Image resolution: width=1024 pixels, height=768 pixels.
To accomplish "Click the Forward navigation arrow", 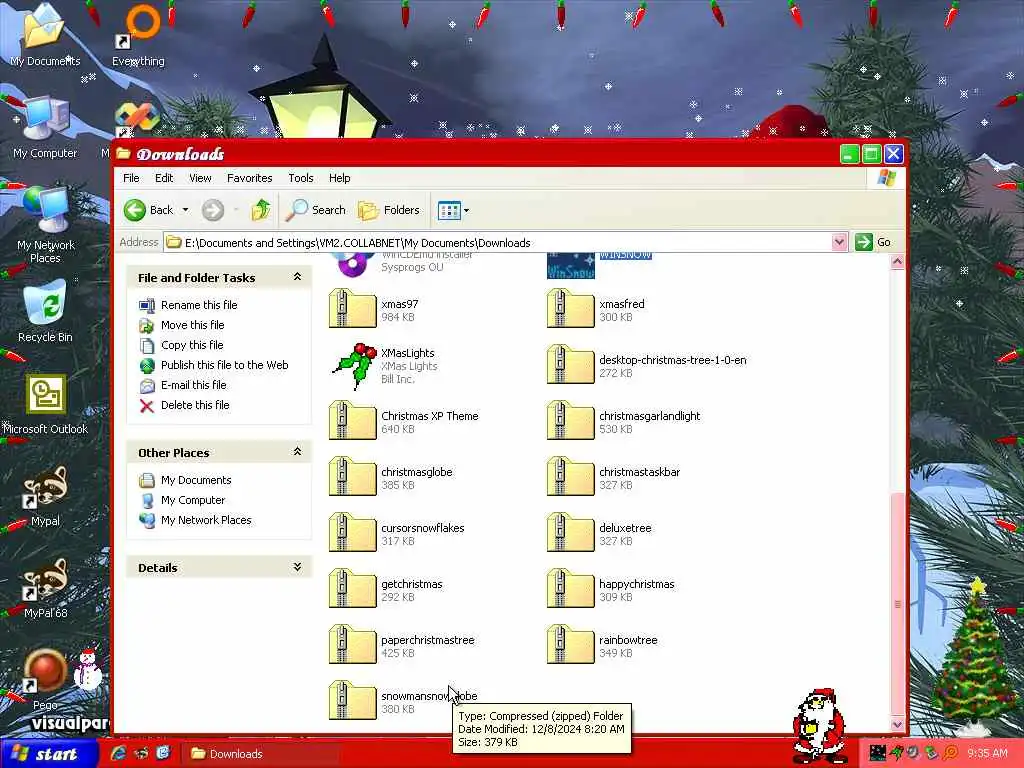I will (212, 210).
